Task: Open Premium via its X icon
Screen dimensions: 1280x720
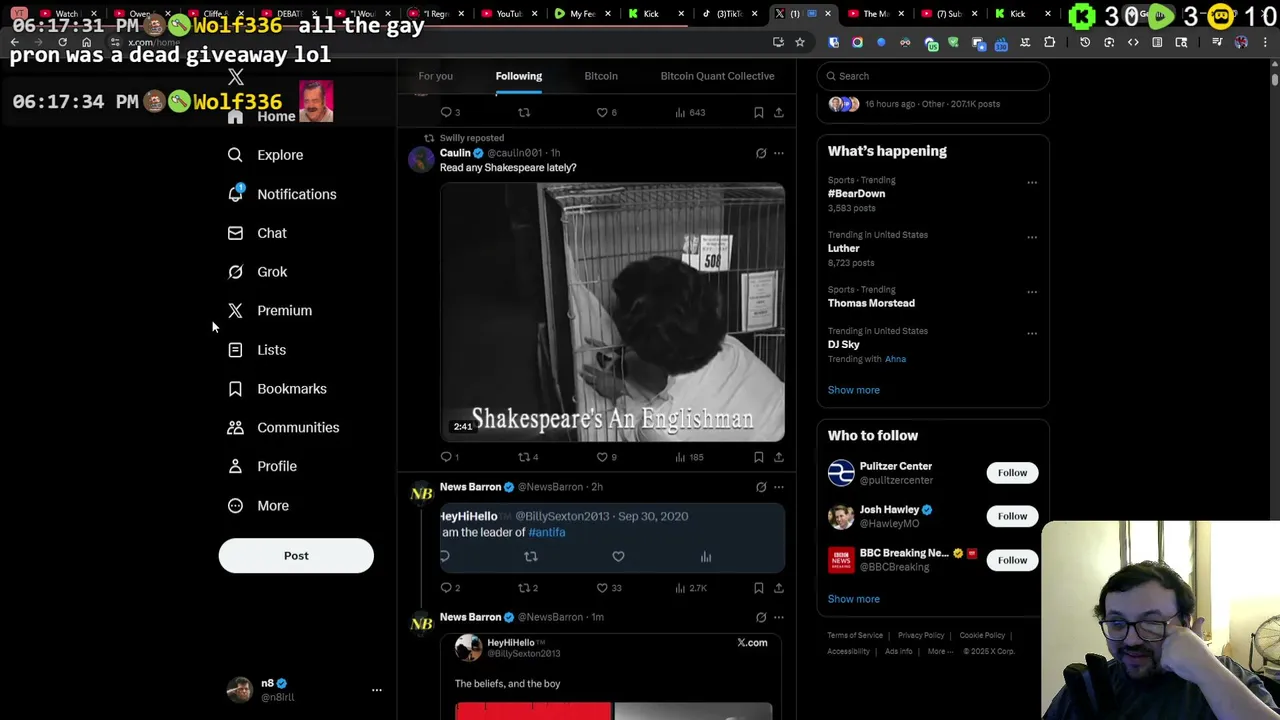Action: (235, 311)
